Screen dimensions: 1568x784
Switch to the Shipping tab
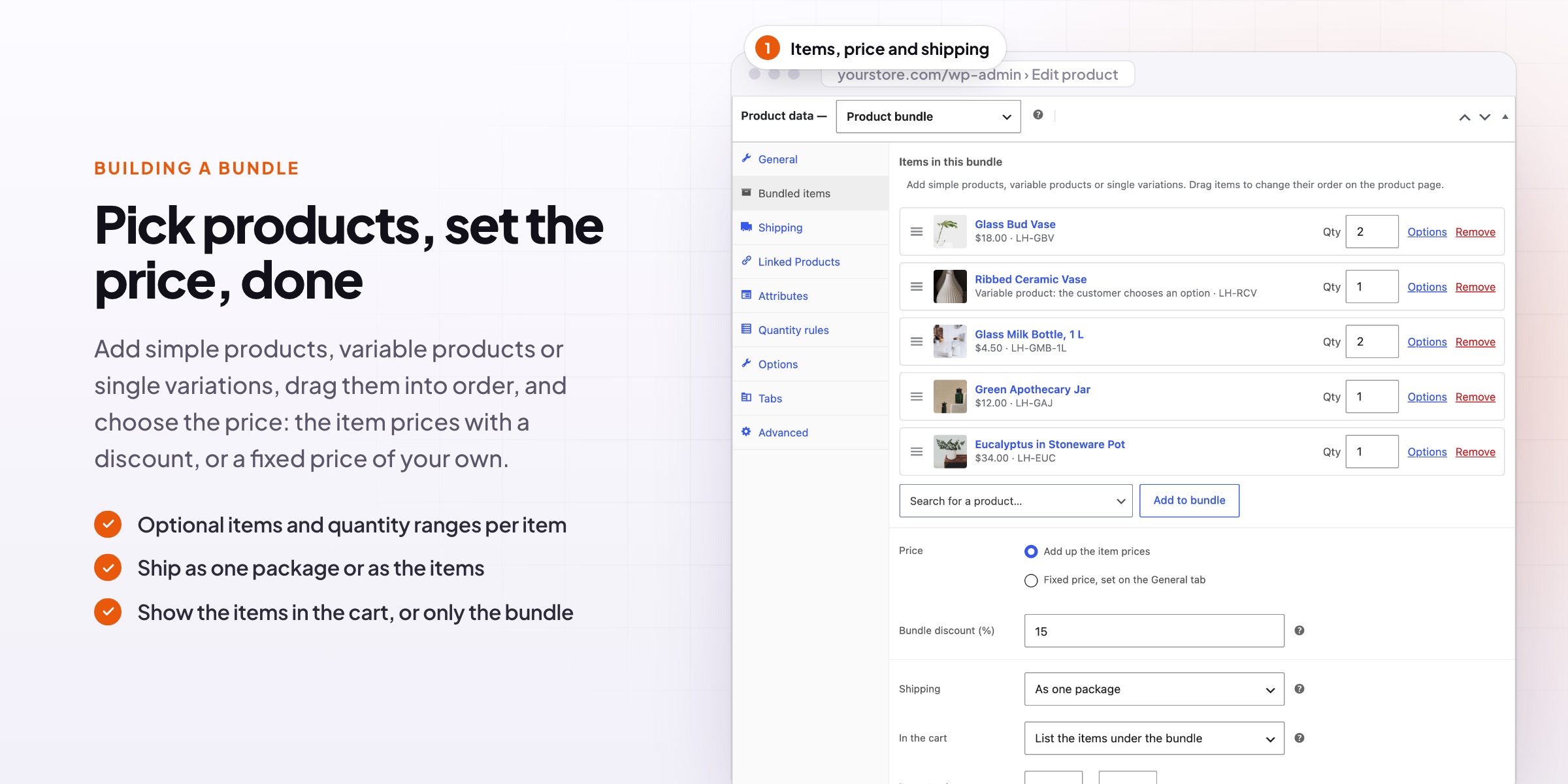[x=810, y=227]
